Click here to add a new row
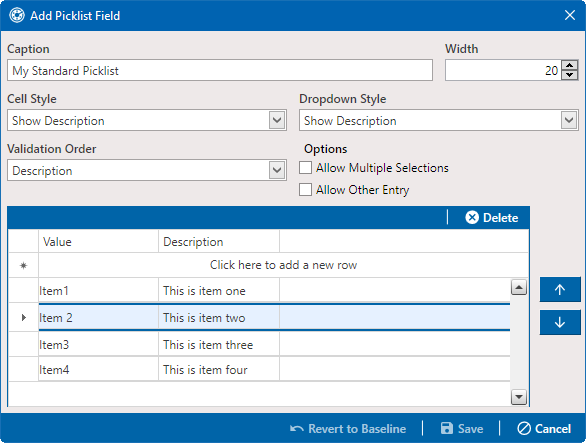586x443 pixels. (x=283, y=265)
